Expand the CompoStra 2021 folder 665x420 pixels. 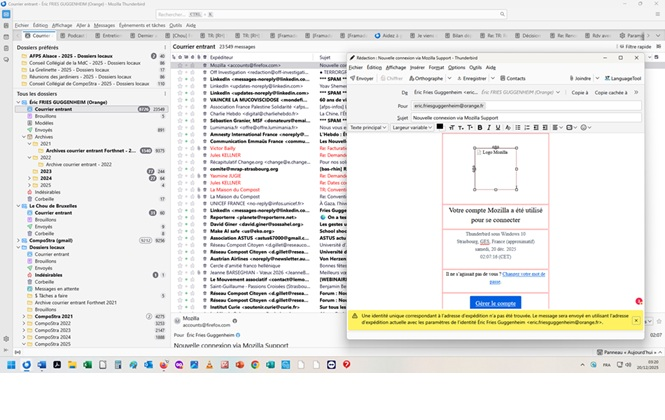(x=23, y=316)
